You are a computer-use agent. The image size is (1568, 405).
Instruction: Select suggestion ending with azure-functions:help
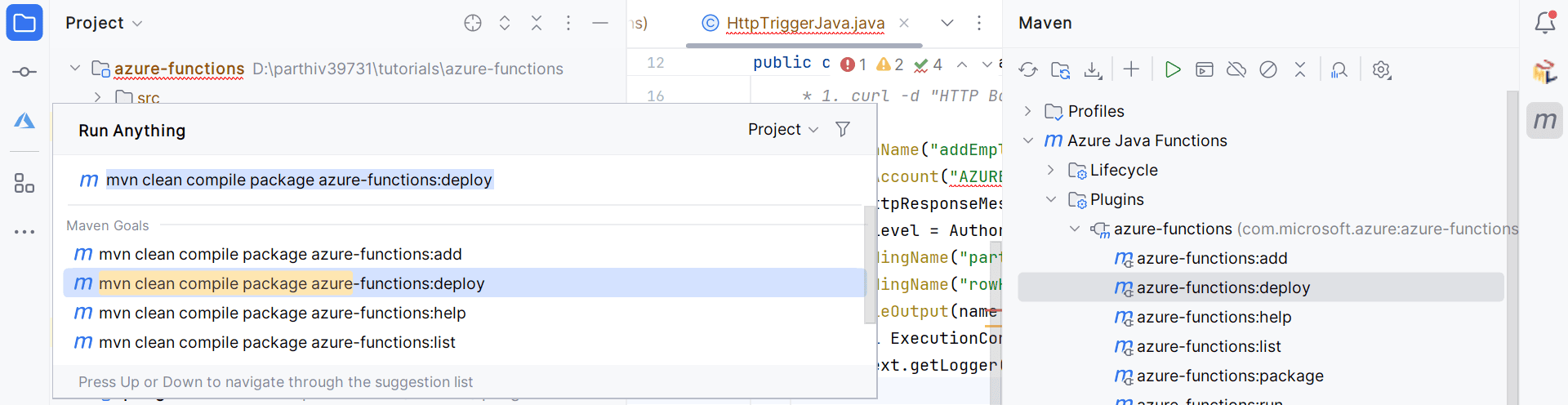coord(464,313)
